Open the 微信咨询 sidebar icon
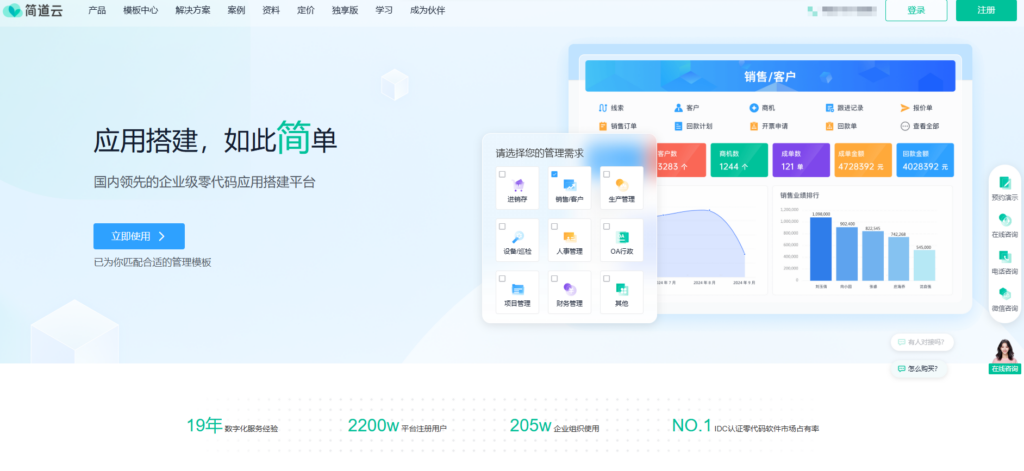Screen dimensions: 1024x471 click(1004, 294)
